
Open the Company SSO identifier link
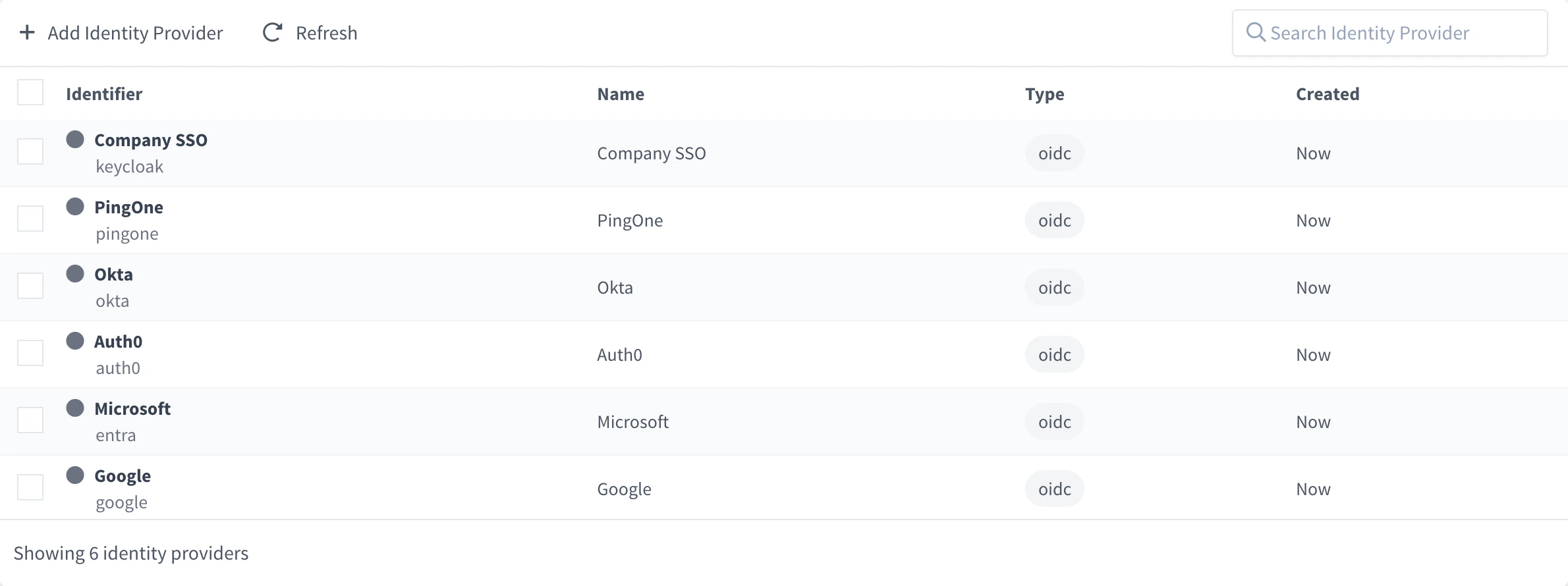click(x=151, y=140)
